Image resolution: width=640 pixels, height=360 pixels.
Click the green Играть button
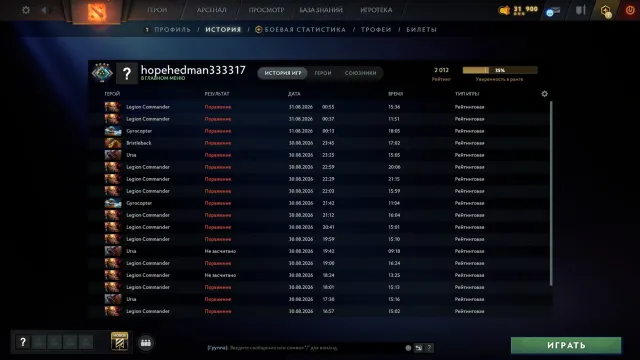coord(566,345)
